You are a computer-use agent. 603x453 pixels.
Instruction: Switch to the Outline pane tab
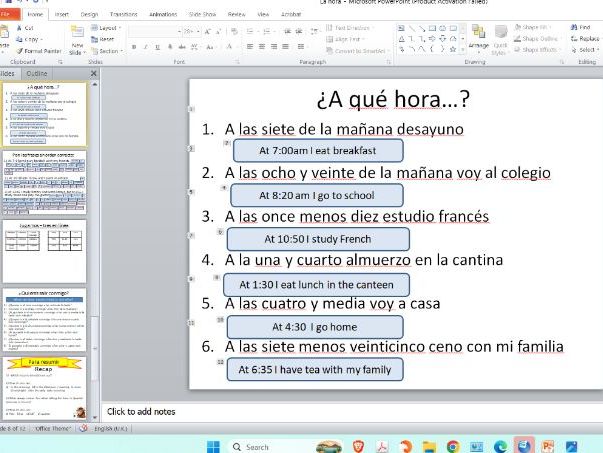click(37, 73)
